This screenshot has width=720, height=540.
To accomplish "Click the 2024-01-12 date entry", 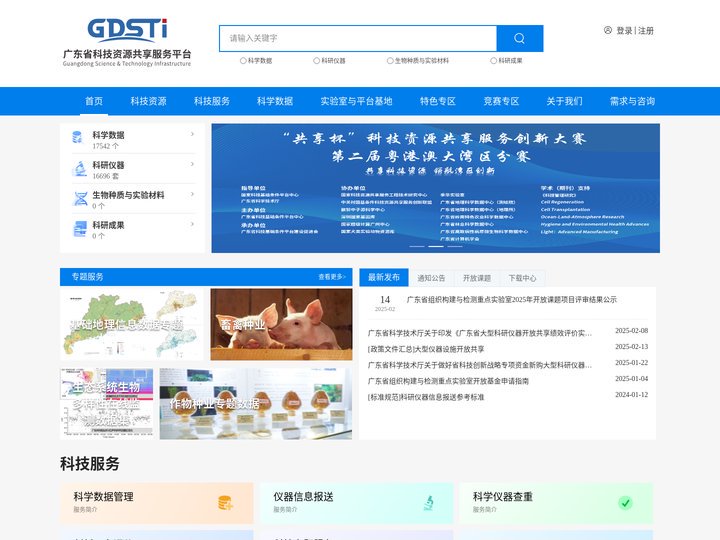I will click(x=631, y=395).
